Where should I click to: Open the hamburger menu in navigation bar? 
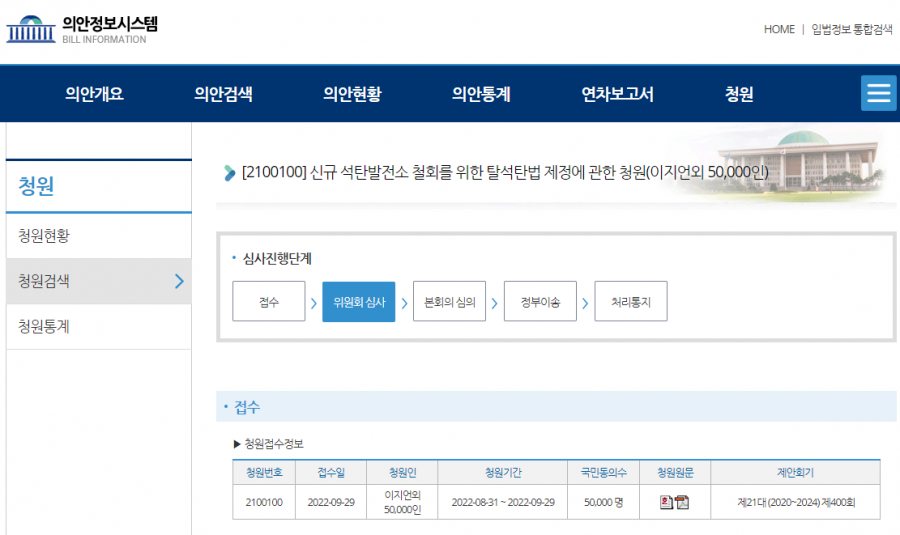pyautogui.click(x=878, y=93)
